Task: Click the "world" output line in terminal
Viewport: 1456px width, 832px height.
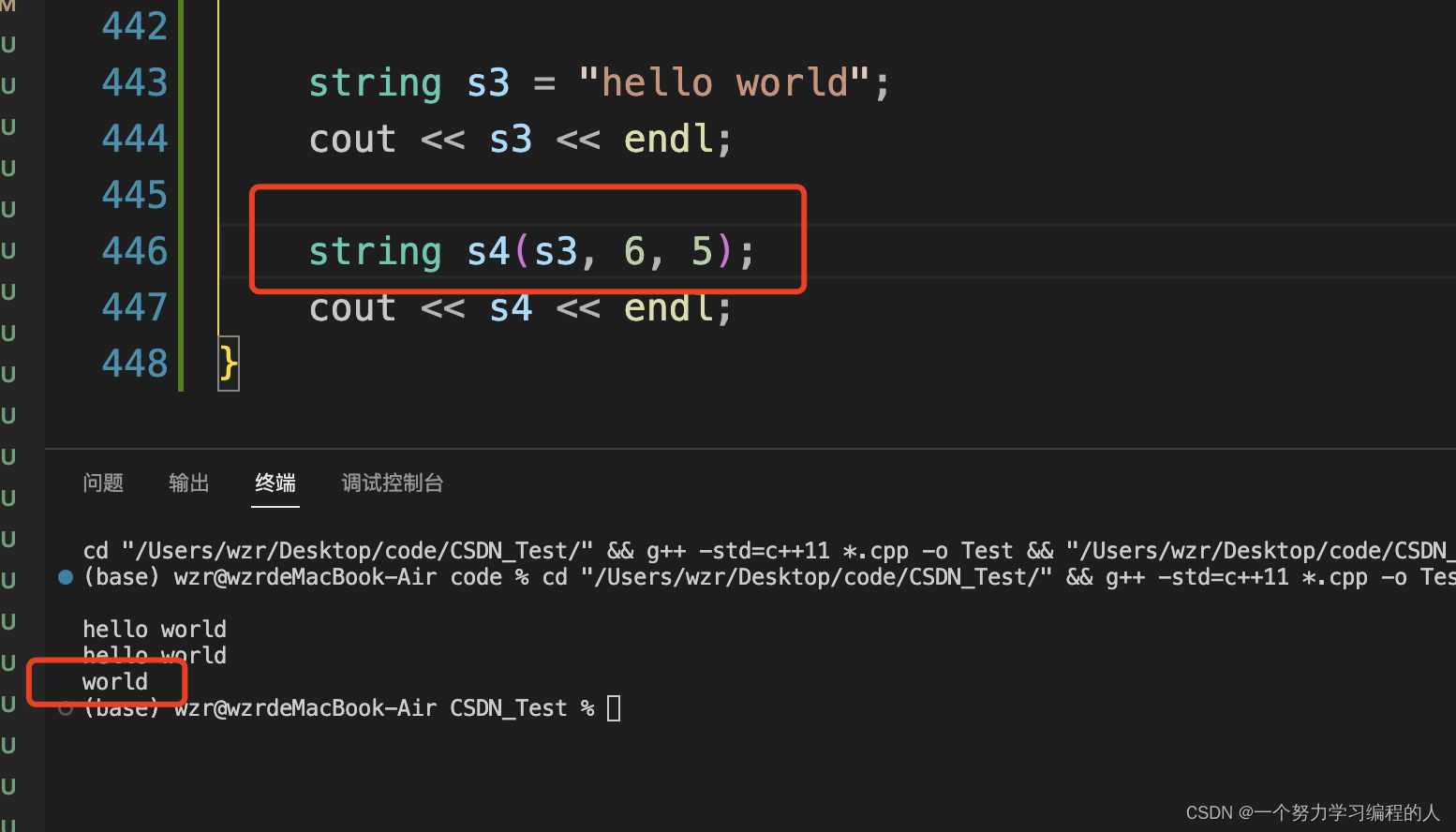Action: pyautogui.click(x=115, y=681)
